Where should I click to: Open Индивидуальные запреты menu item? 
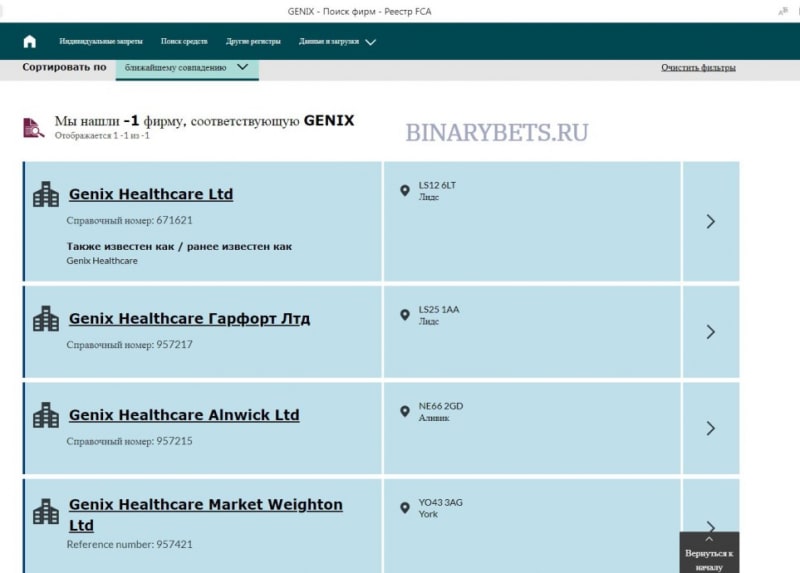(101, 41)
